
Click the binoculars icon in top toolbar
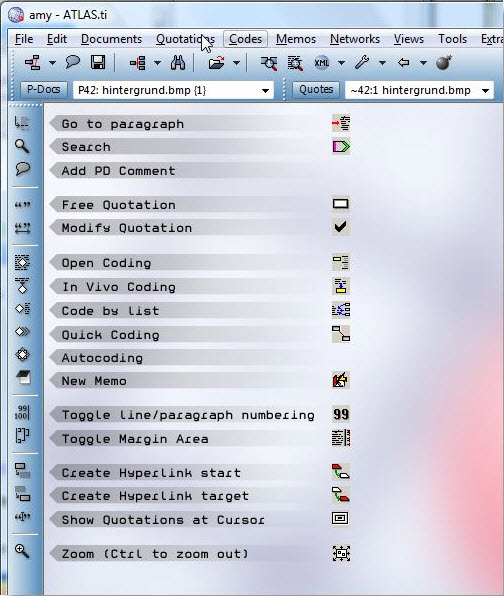point(178,63)
